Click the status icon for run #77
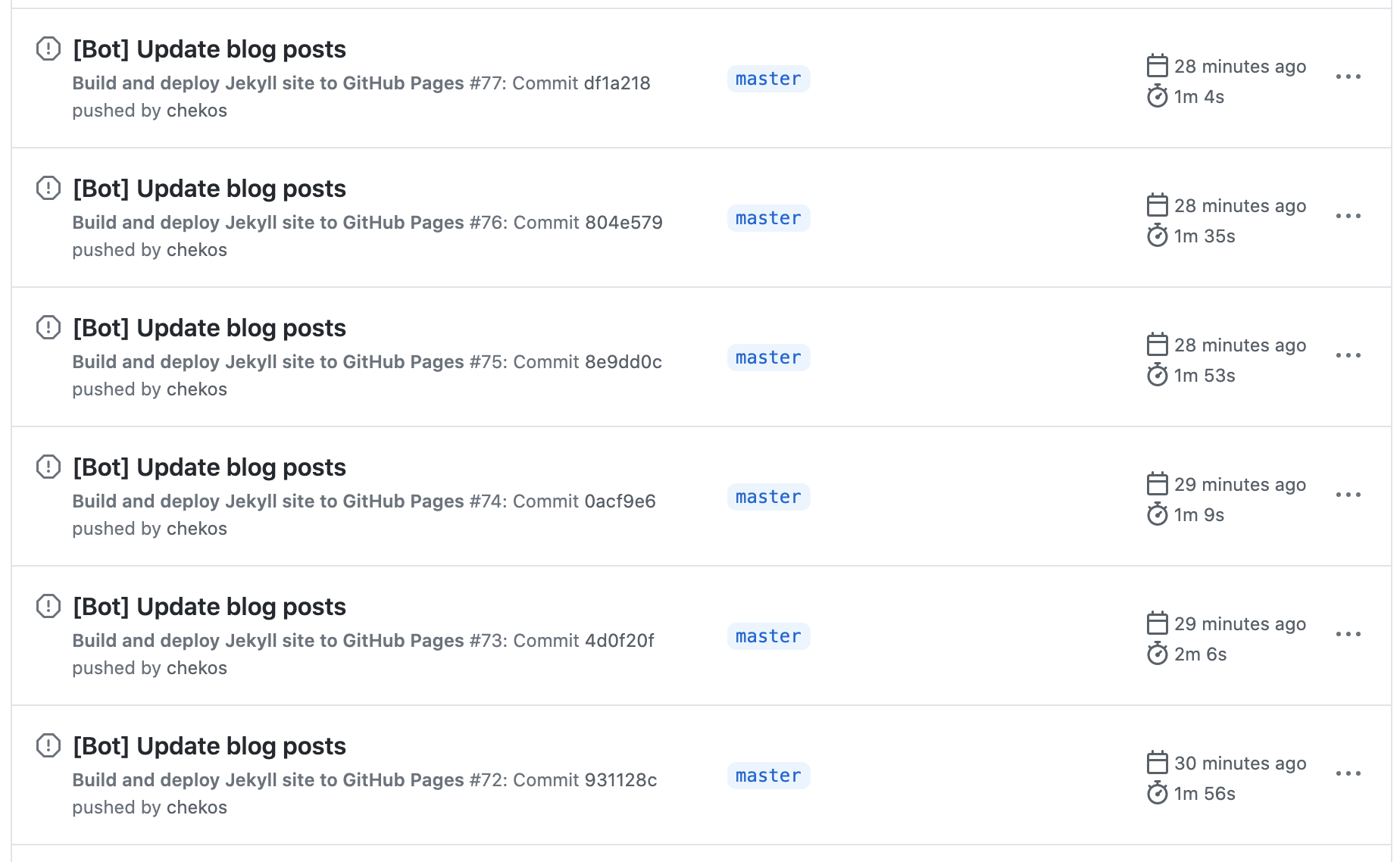 (48, 48)
